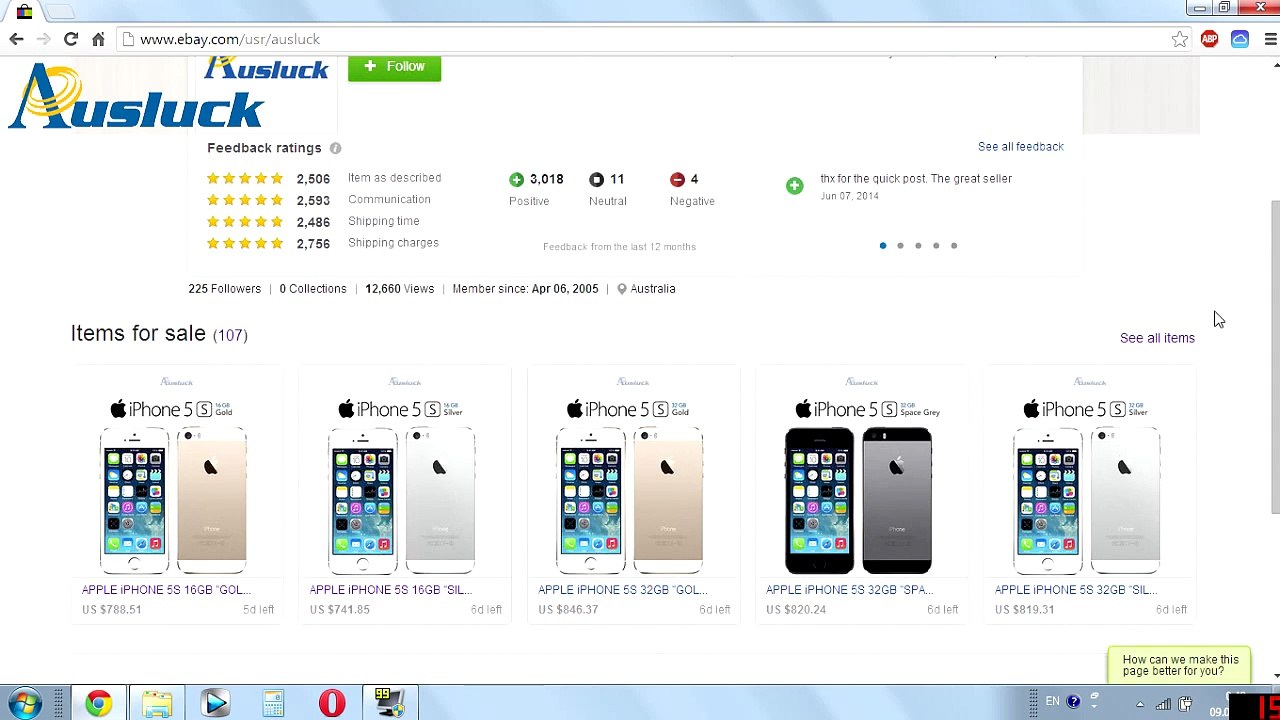Follow the Ausluck seller
Screen dimensions: 1280x720
[x=394, y=67]
